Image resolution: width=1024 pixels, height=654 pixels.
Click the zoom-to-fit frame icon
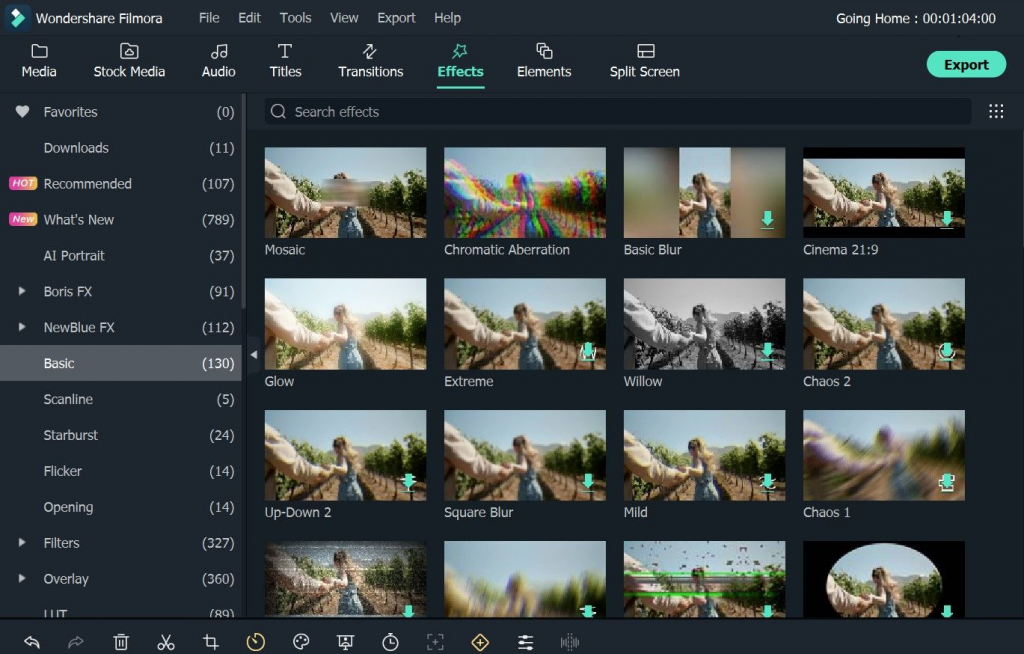pos(435,642)
